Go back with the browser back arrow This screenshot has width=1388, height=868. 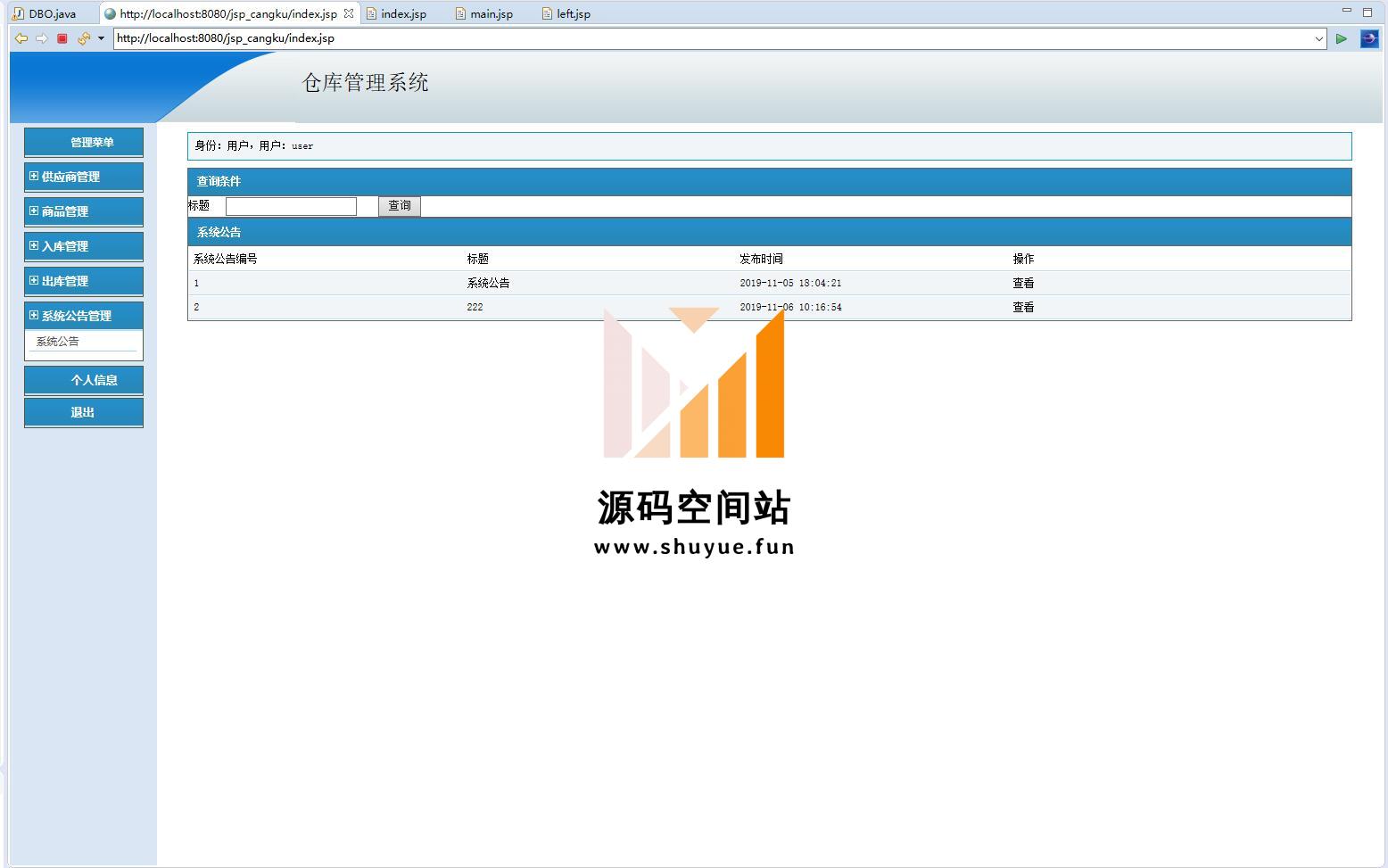coord(21,38)
